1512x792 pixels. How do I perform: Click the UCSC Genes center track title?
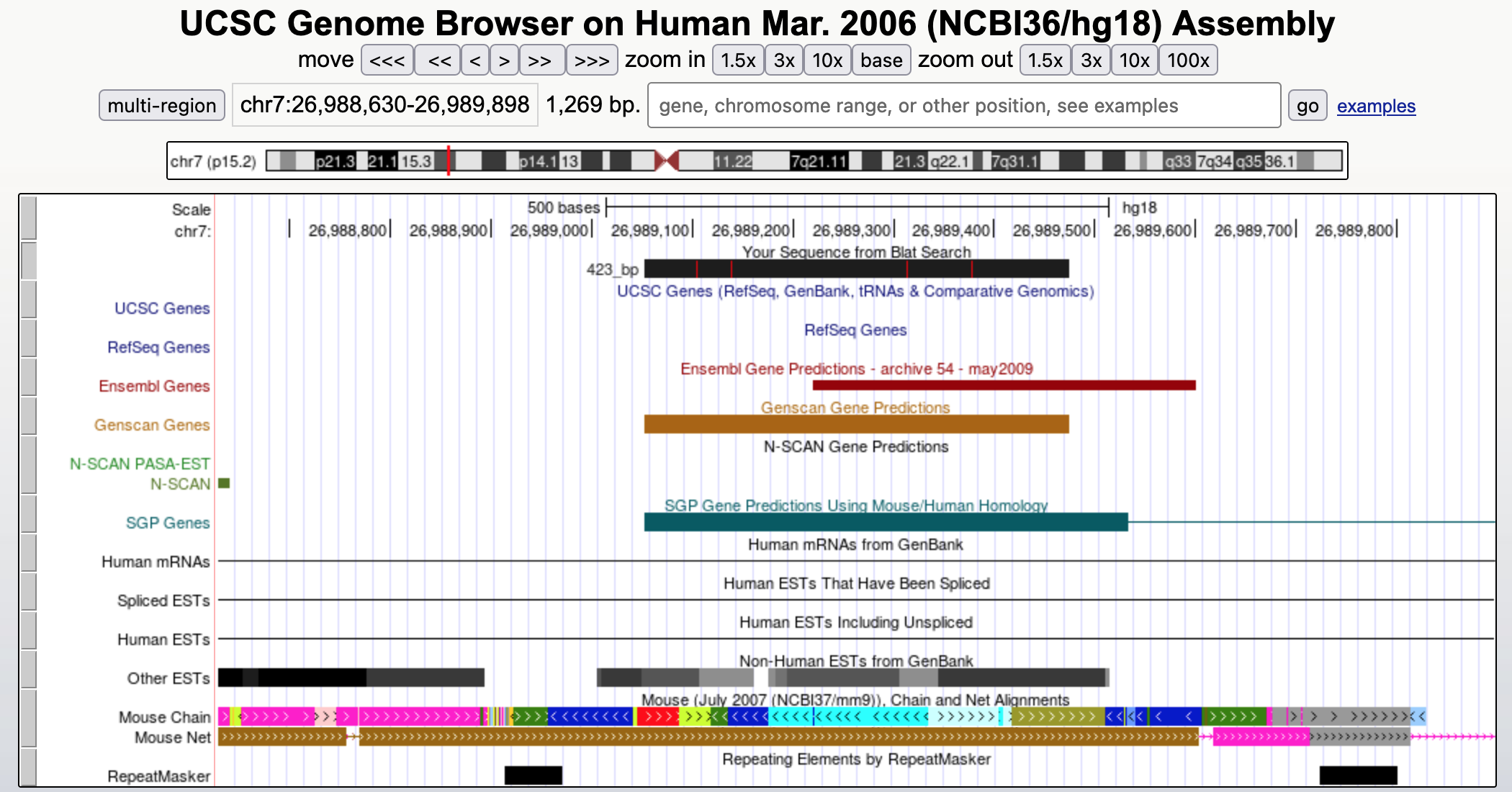(x=855, y=291)
